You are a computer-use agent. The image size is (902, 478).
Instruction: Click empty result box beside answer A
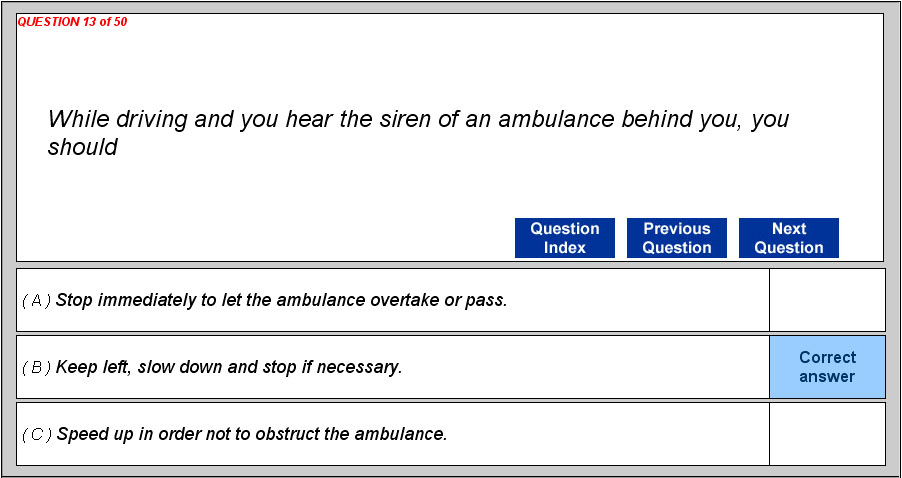pos(827,300)
